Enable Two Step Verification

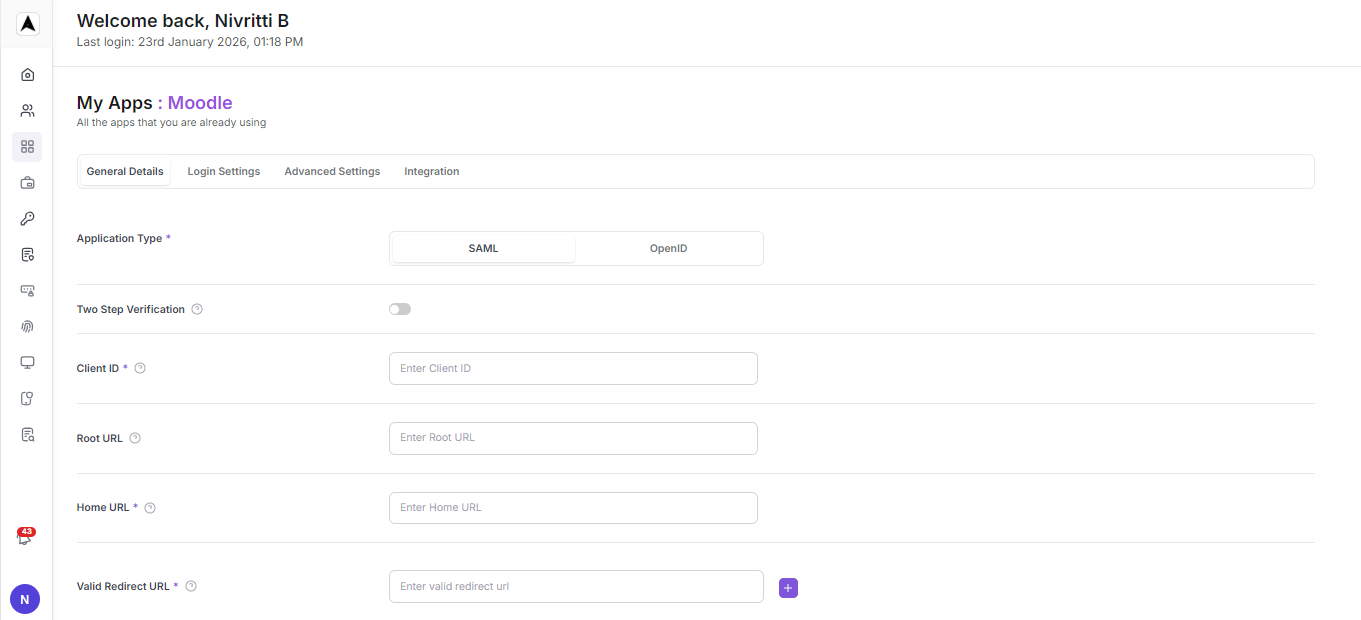(400, 309)
